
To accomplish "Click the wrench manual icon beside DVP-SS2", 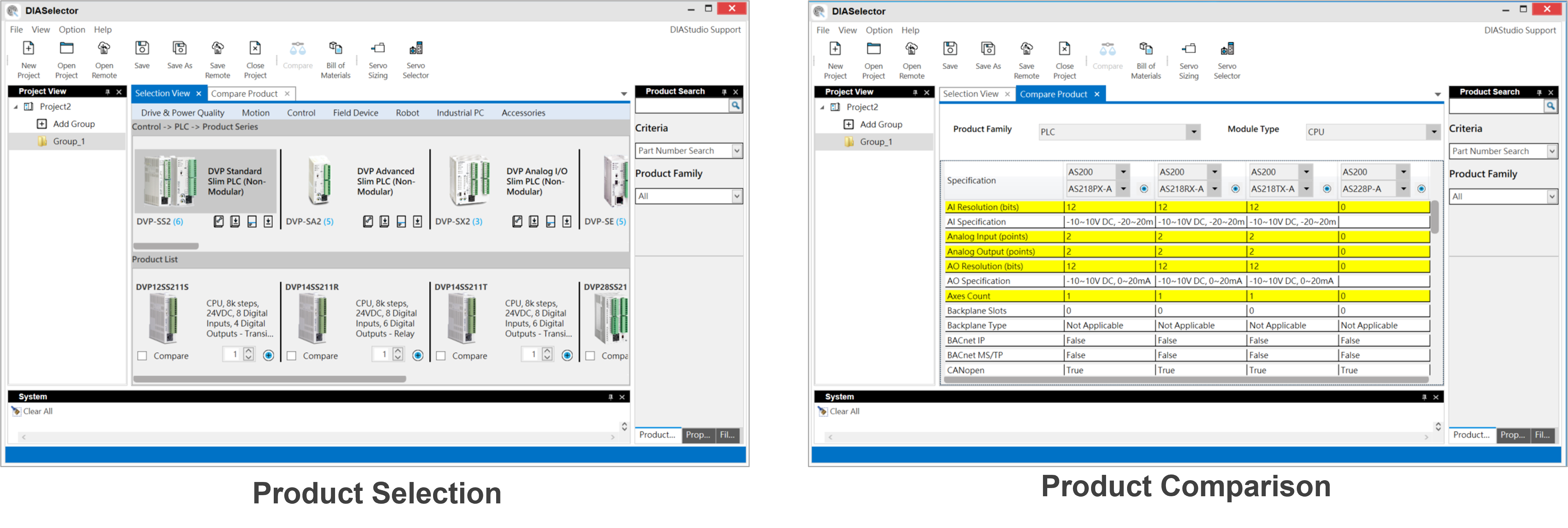I will click(219, 222).
